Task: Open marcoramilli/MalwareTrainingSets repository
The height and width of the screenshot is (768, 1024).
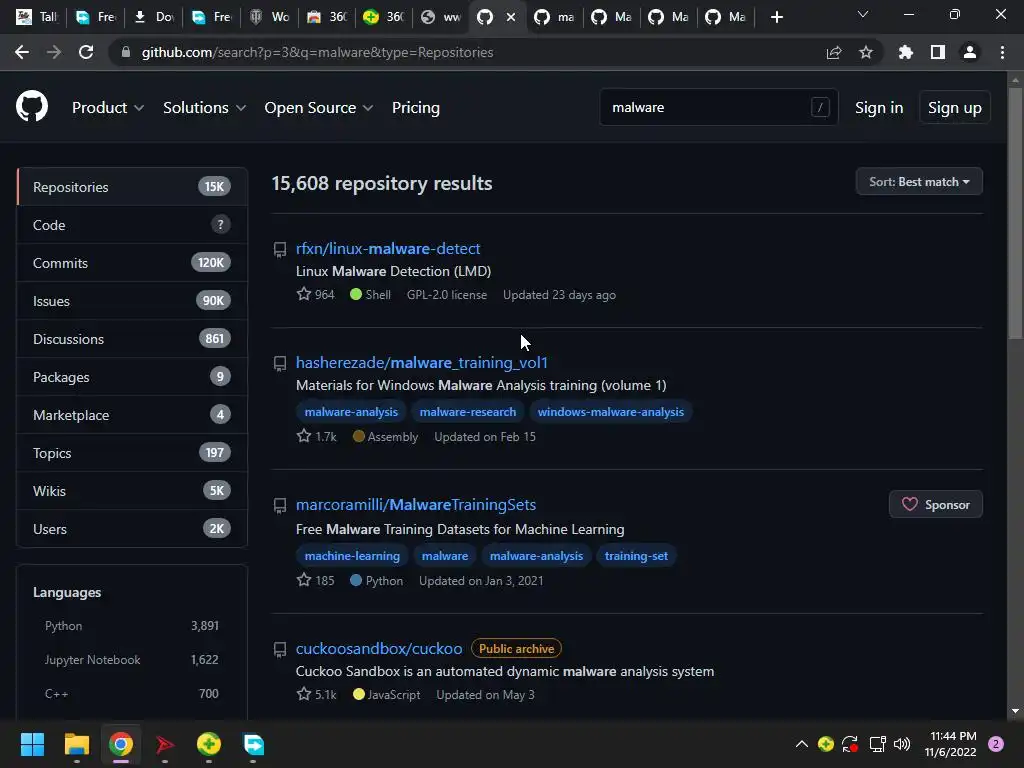Action: pyautogui.click(x=415, y=505)
